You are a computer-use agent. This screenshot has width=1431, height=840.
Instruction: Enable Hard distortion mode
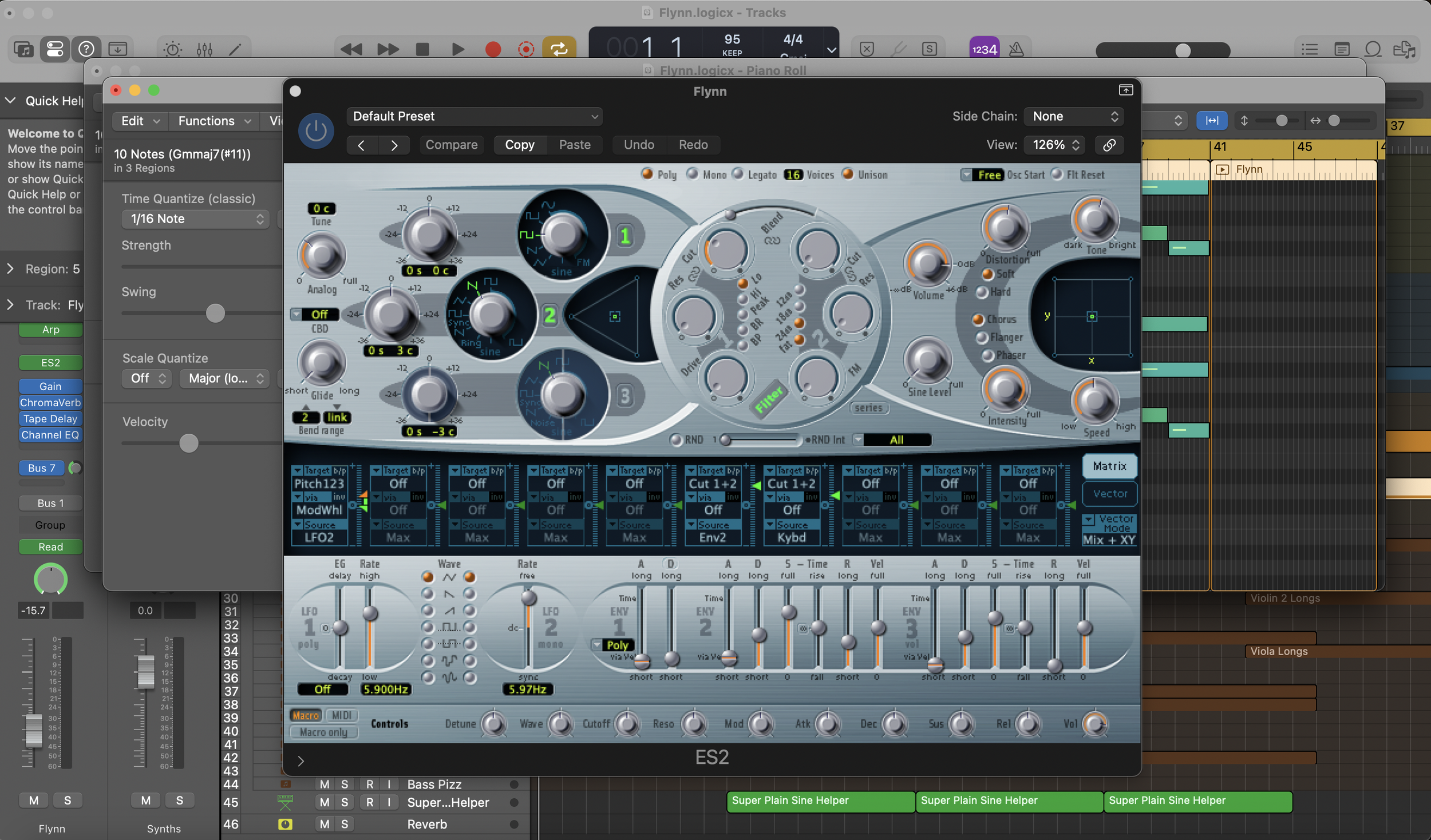coord(982,292)
